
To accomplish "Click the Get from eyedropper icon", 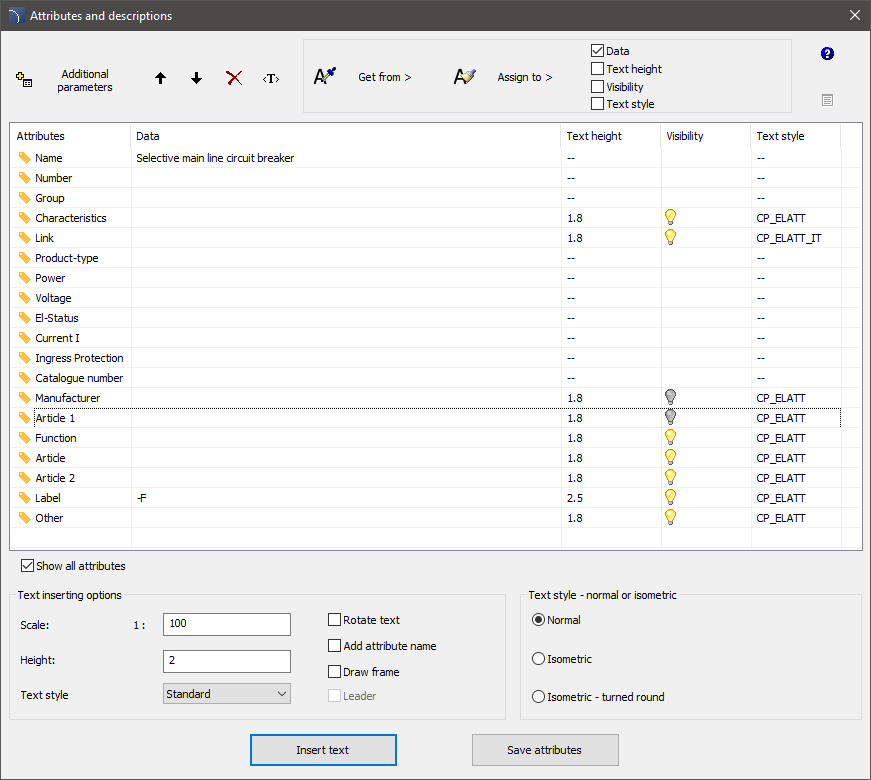I will (x=325, y=77).
